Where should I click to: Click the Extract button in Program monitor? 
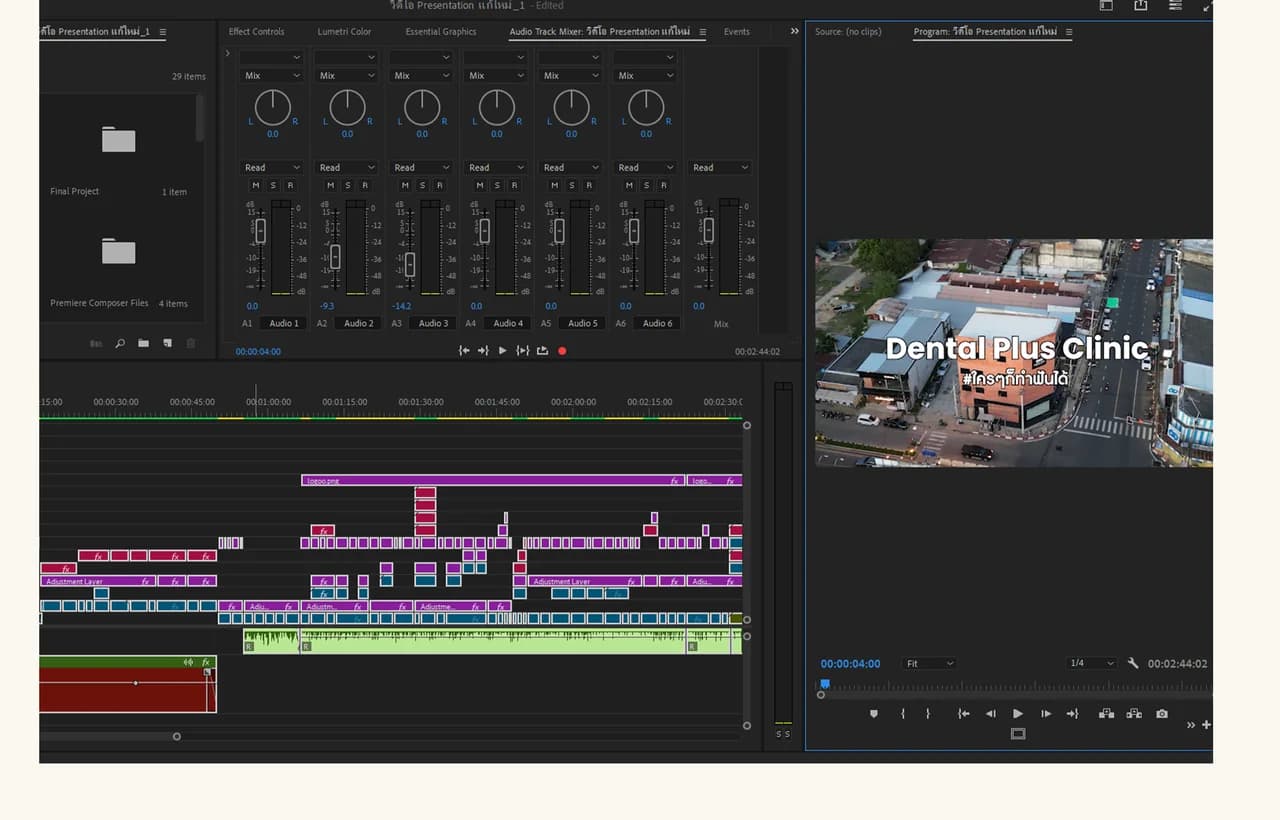coord(1134,714)
